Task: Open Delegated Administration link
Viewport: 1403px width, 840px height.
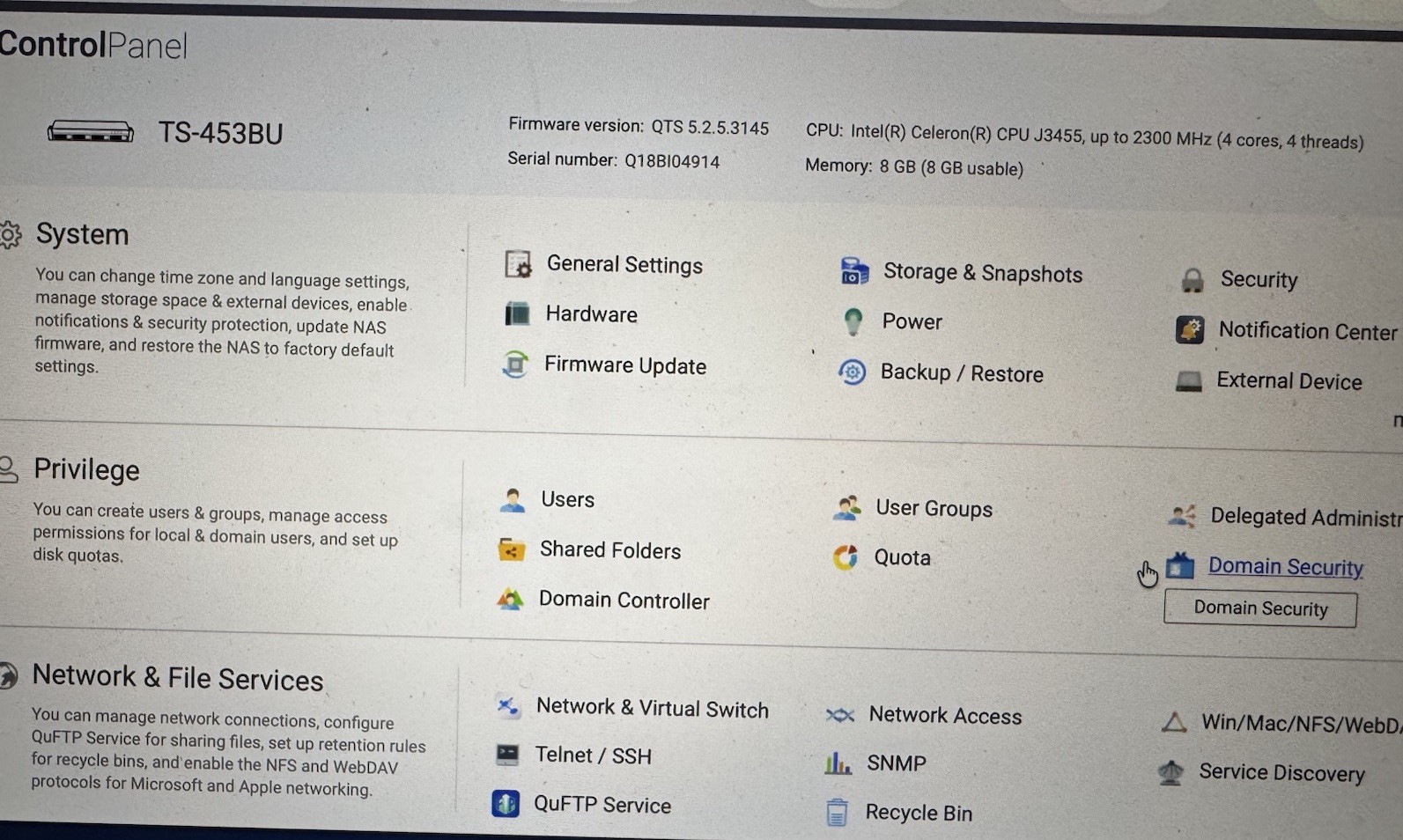Action: click(1307, 517)
